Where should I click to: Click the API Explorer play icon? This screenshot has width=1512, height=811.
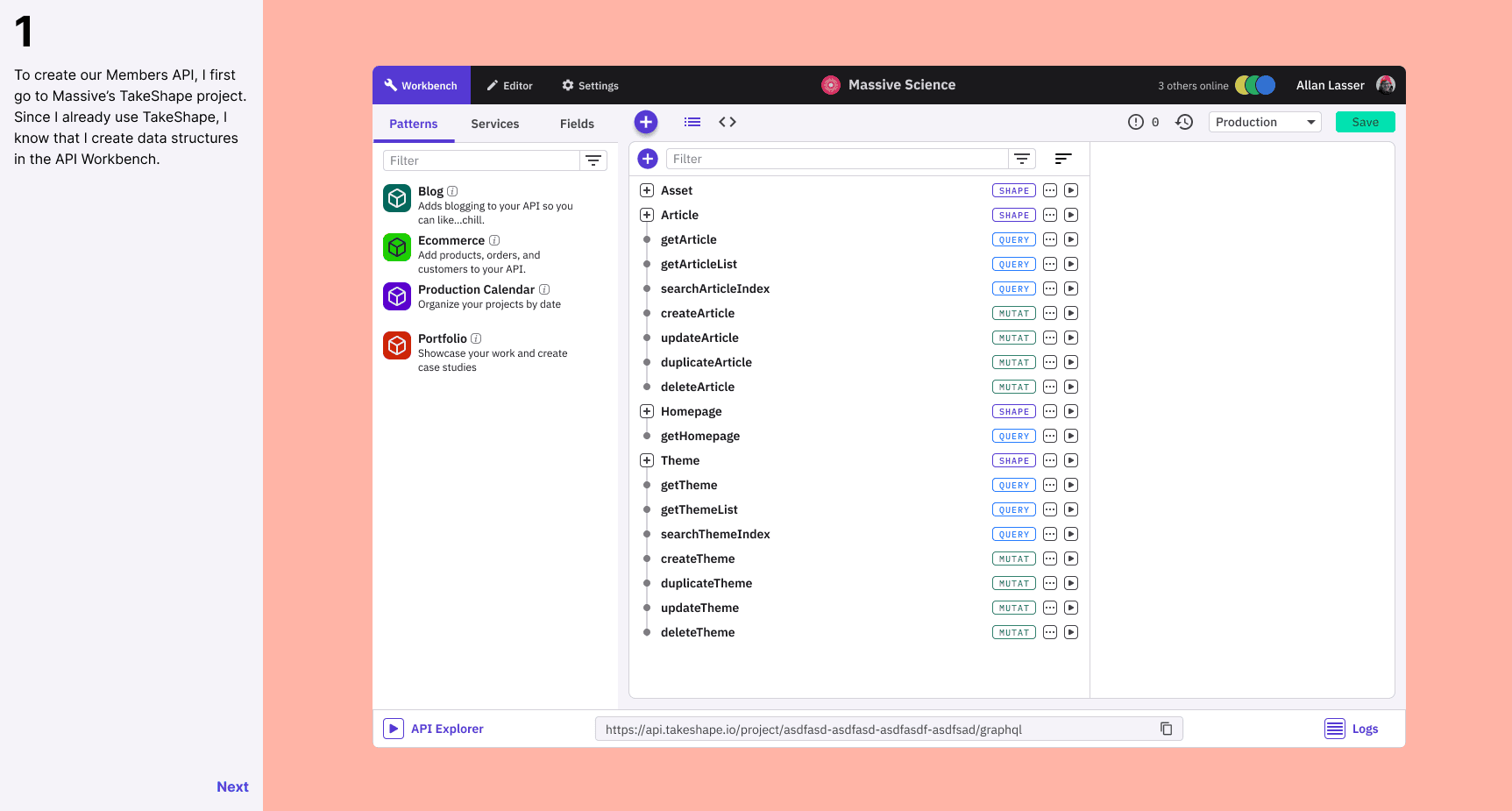tap(394, 729)
